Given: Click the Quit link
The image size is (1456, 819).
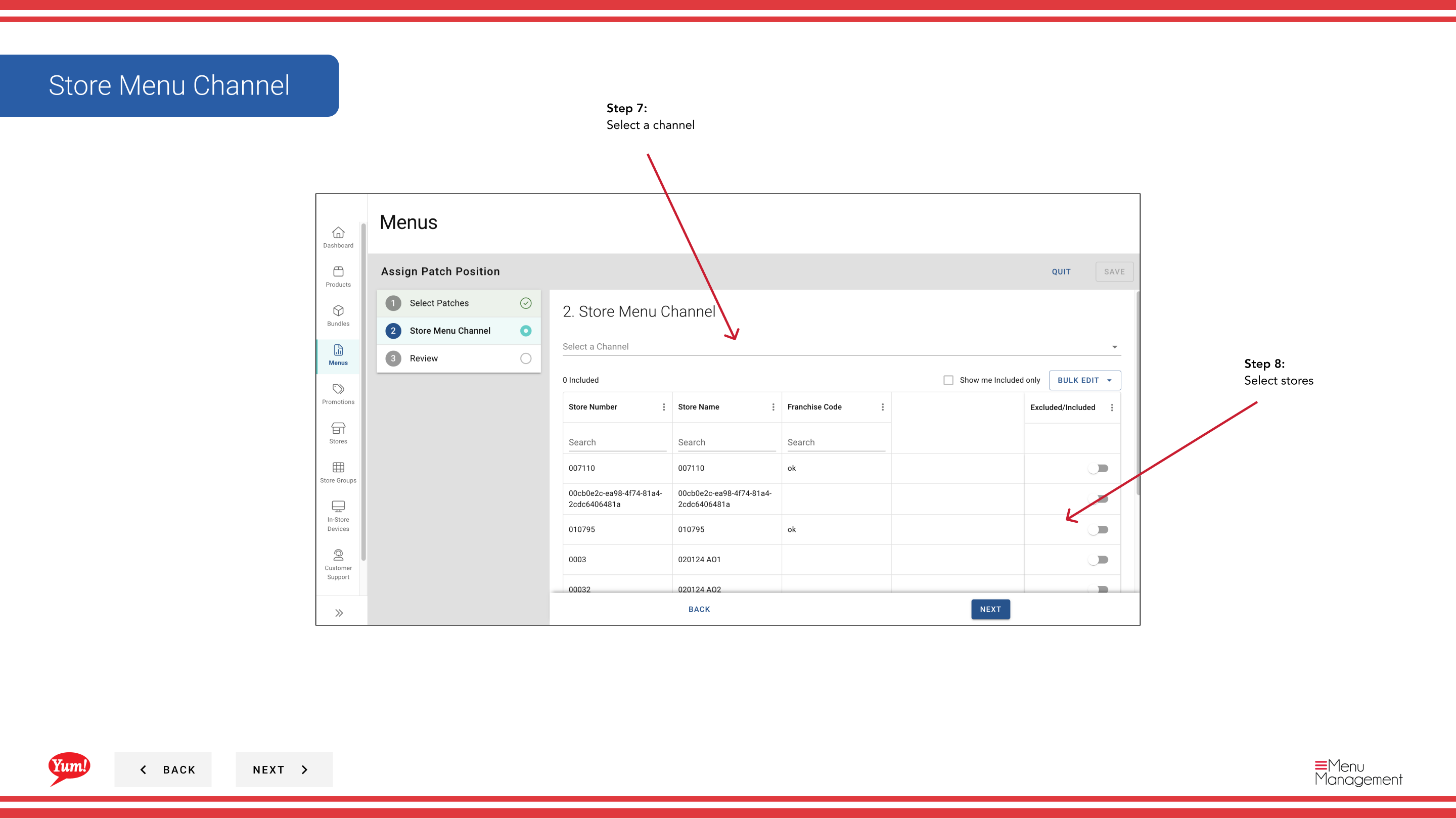Looking at the screenshot, I should [x=1061, y=272].
